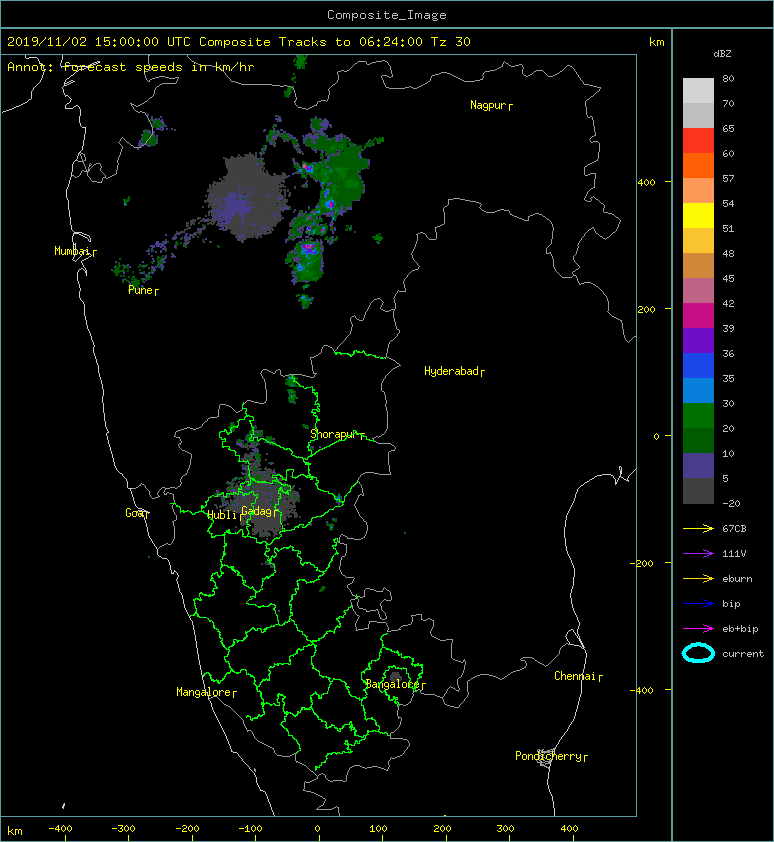774x842 pixels.
Task: Select the 0 tick on the horizontal axis
Action: point(317,829)
